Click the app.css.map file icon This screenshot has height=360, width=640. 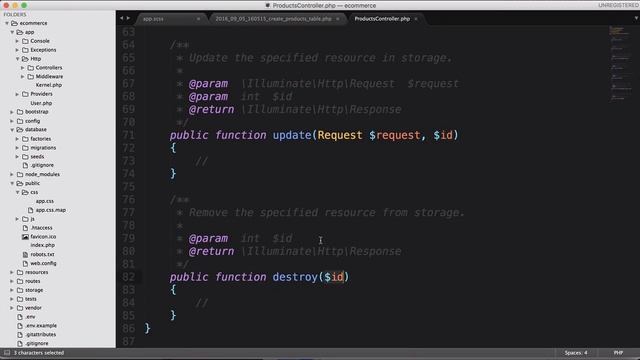click(x=31, y=210)
